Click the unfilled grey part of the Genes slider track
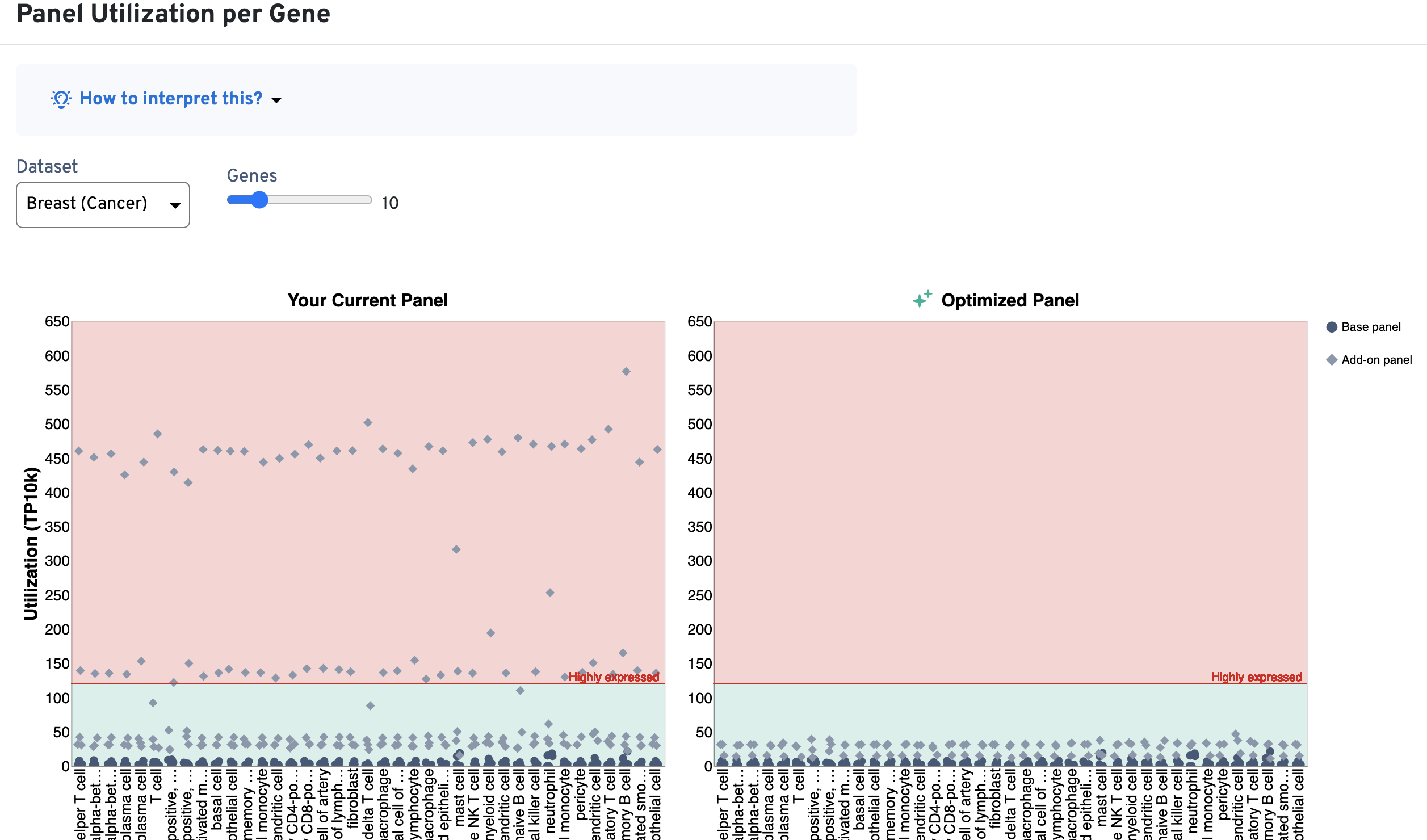This screenshot has height=840, width=1427. coord(320,200)
